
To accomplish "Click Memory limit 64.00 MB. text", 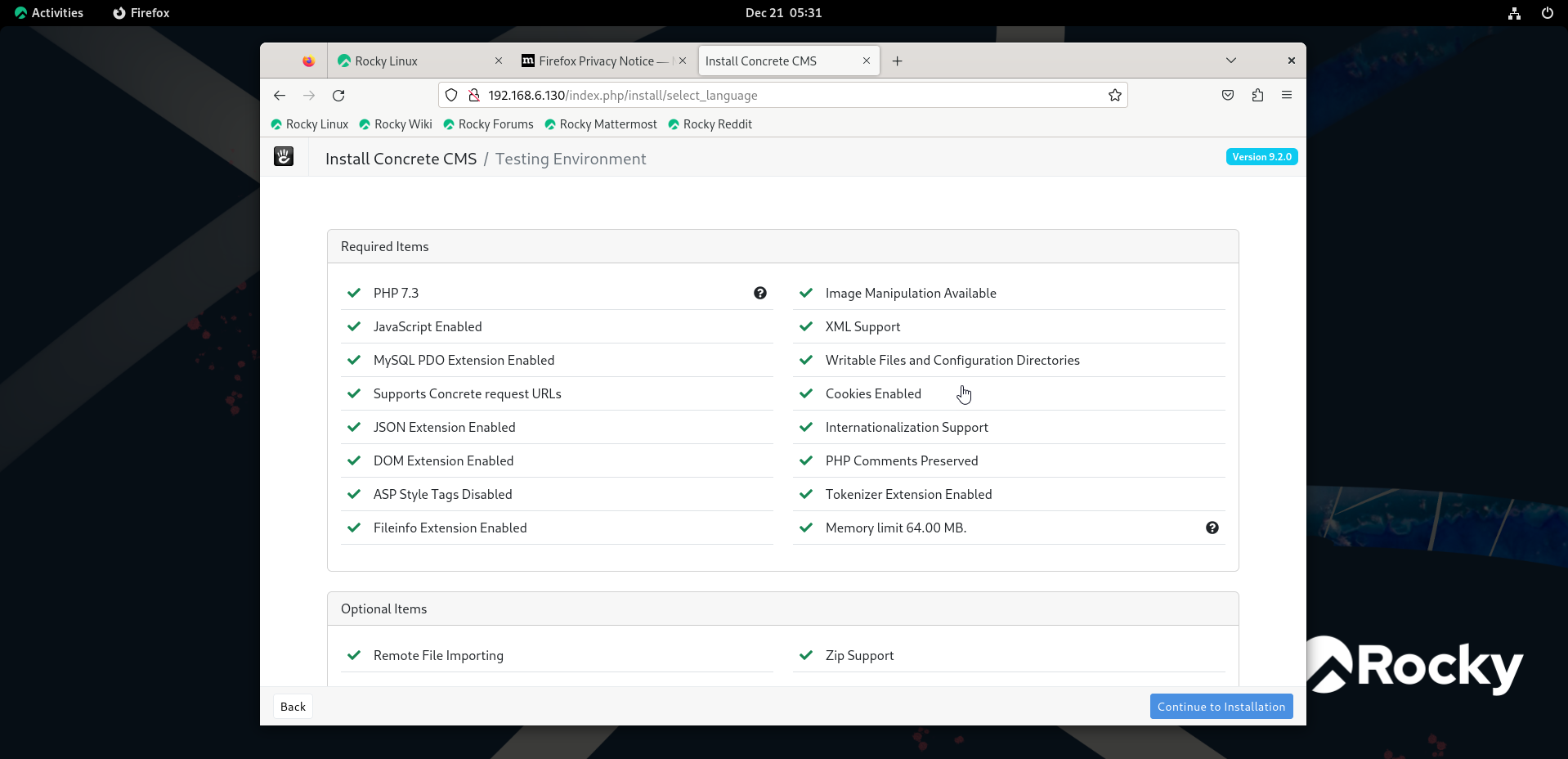I will [x=896, y=528].
